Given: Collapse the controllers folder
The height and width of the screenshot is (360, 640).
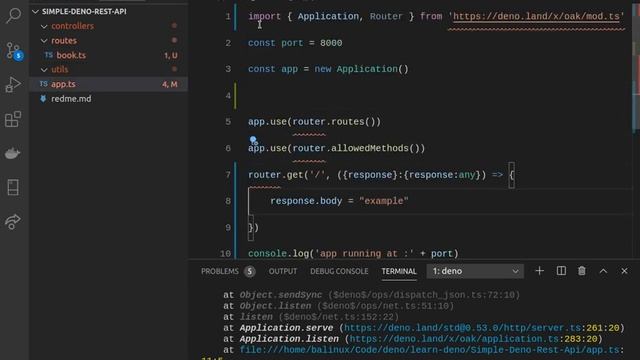Looking at the screenshot, I should 44,26.
